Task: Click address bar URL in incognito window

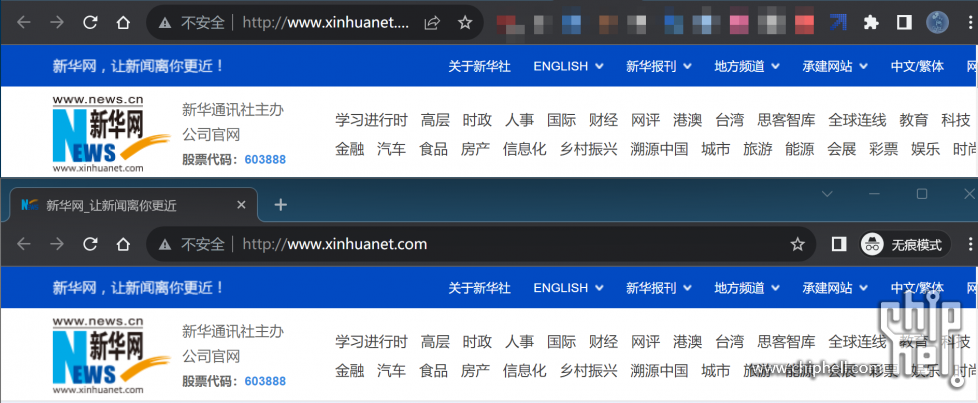Action: (x=334, y=244)
